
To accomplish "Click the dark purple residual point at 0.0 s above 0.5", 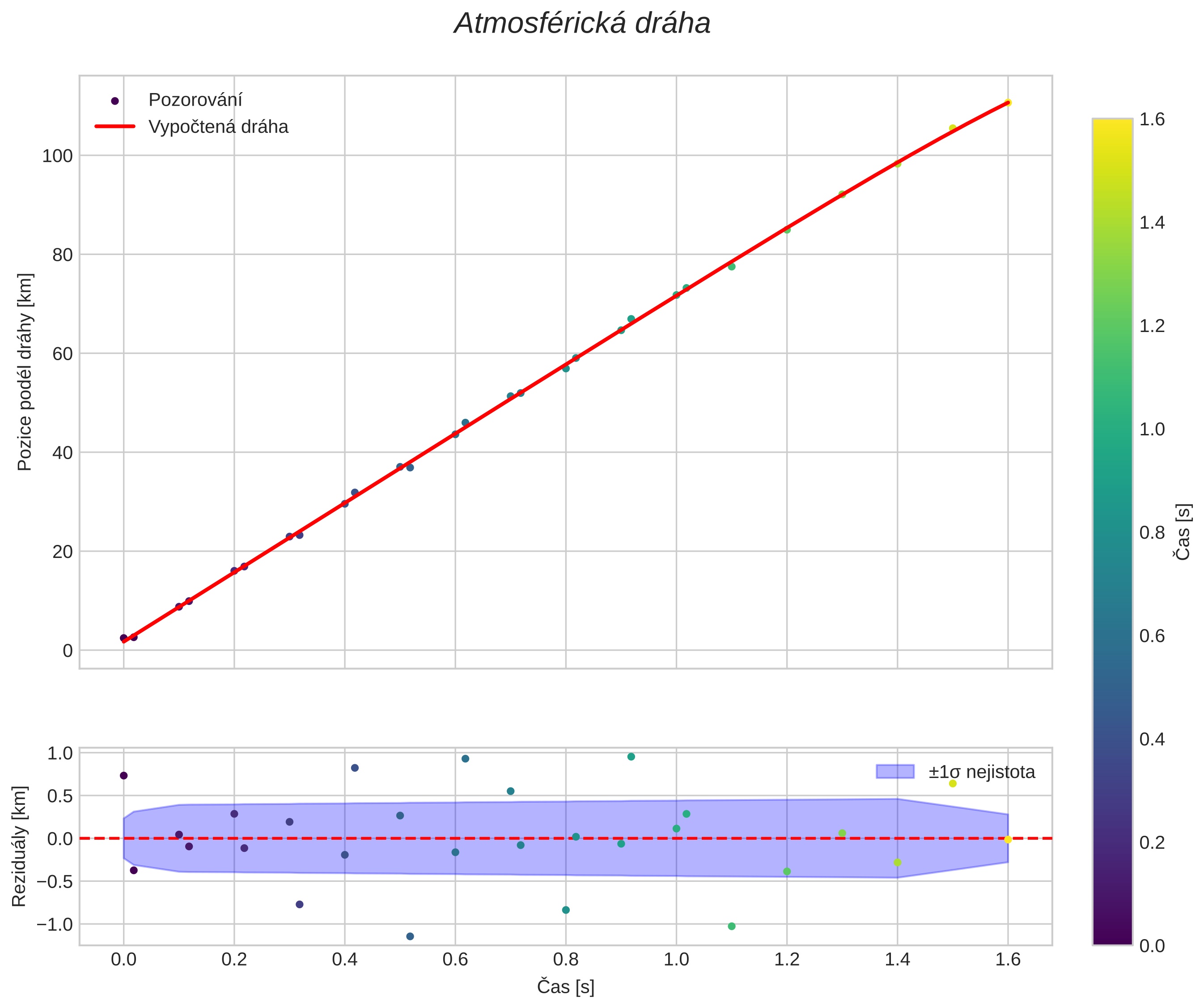I will pyautogui.click(x=123, y=776).
